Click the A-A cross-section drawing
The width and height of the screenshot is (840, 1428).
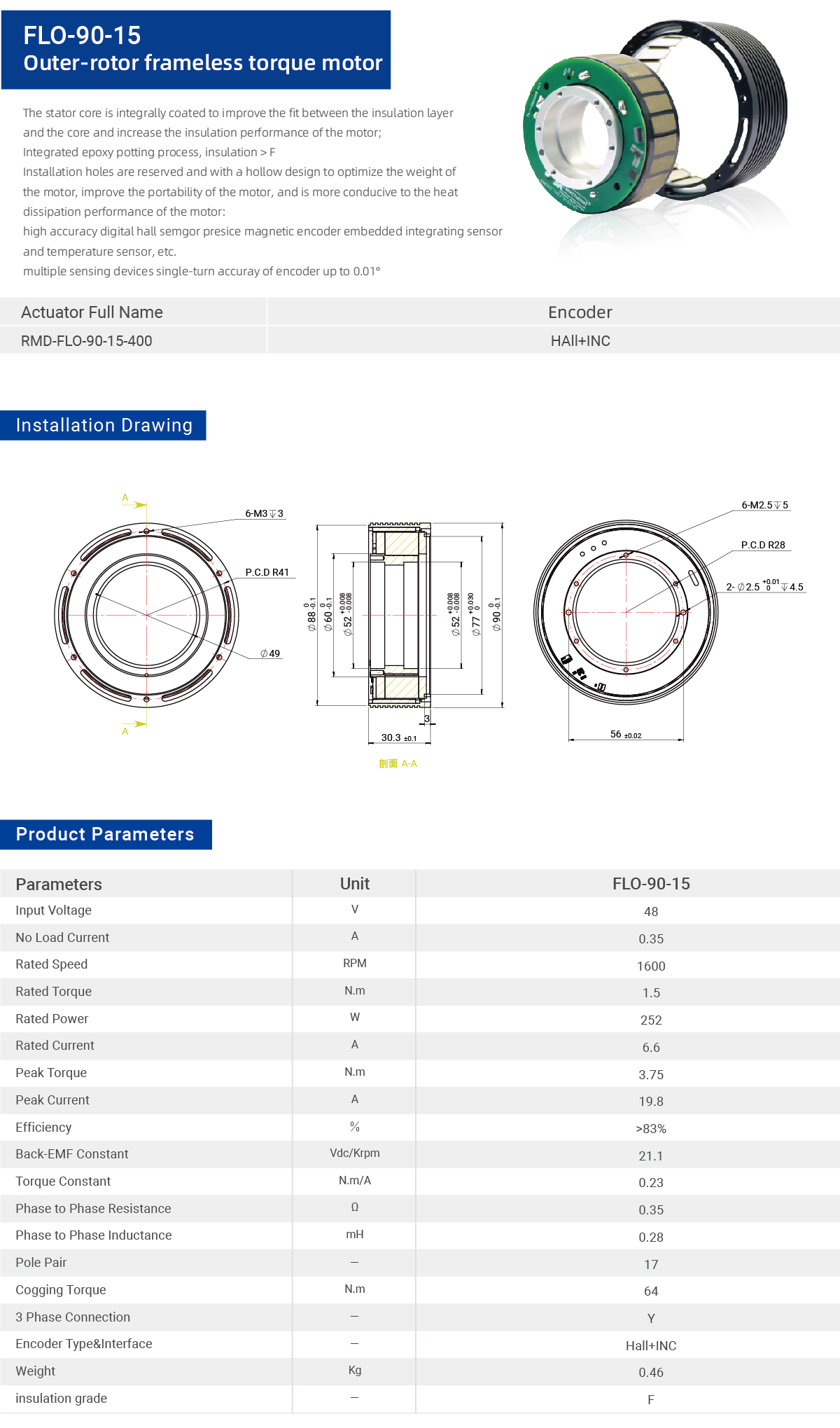click(x=399, y=615)
